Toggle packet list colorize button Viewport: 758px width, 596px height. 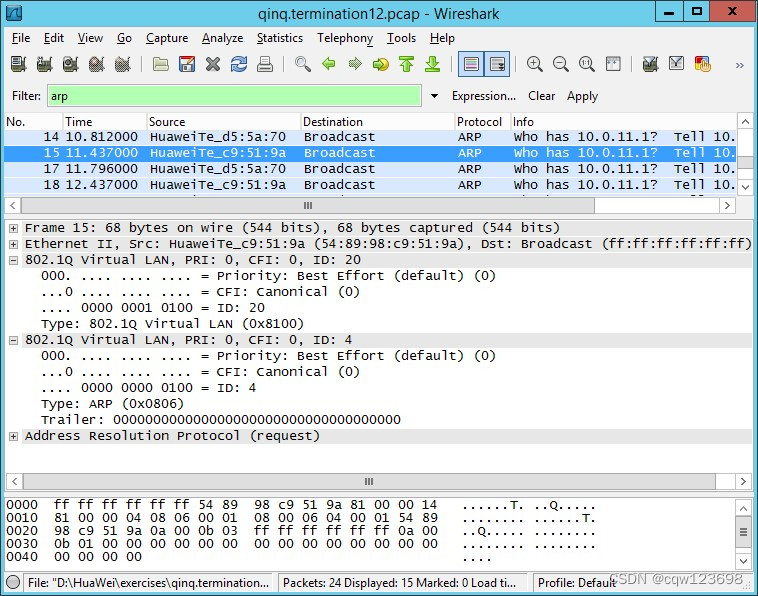click(471, 64)
